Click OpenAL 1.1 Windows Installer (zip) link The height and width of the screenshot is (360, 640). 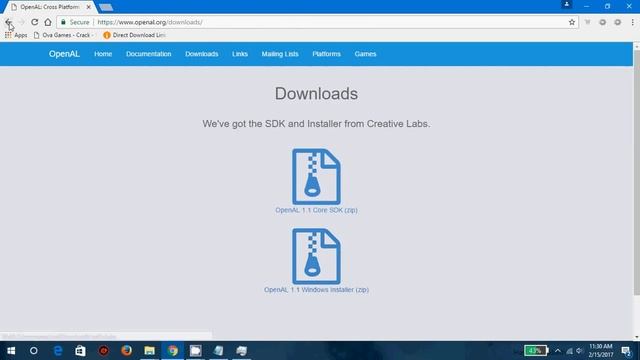(x=316, y=290)
